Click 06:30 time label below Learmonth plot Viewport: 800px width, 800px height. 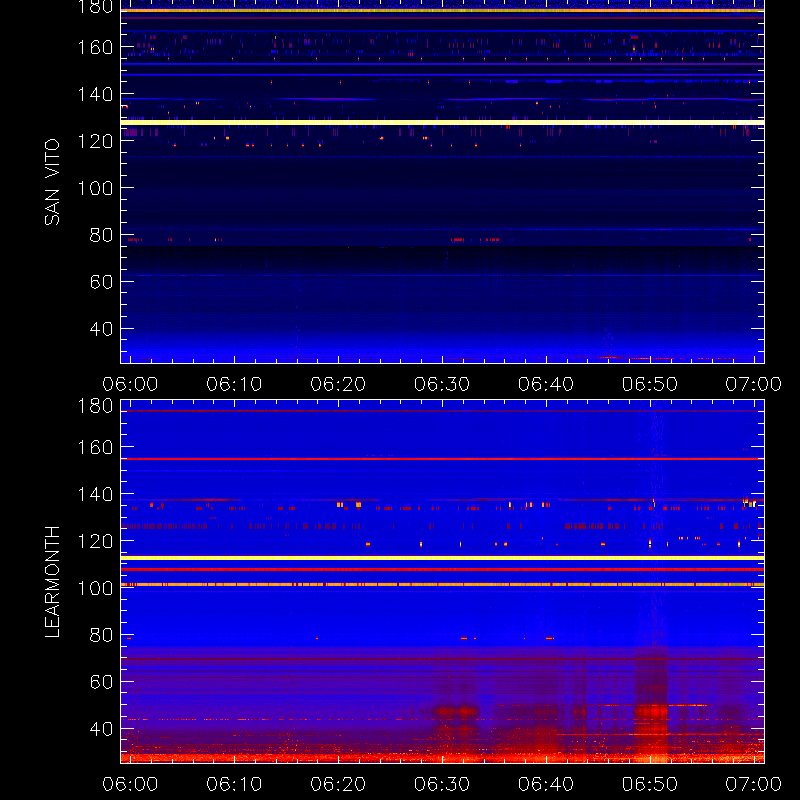coord(442,784)
